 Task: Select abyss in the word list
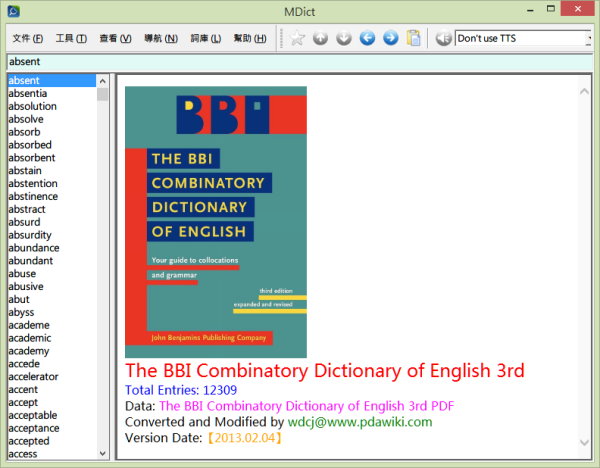[21, 312]
